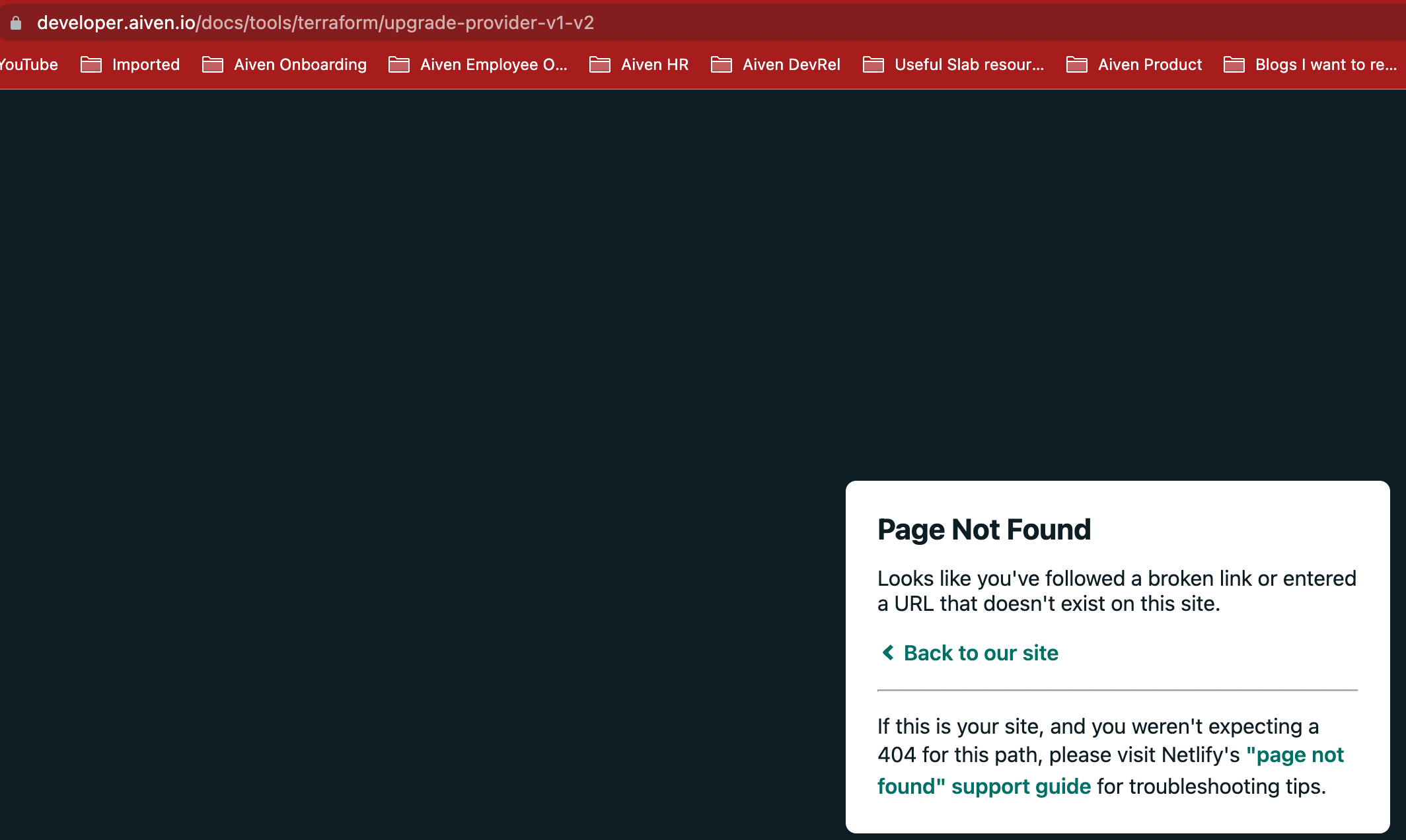Open the Aiven Onboarding bookmarks folder

[x=285, y=65]
